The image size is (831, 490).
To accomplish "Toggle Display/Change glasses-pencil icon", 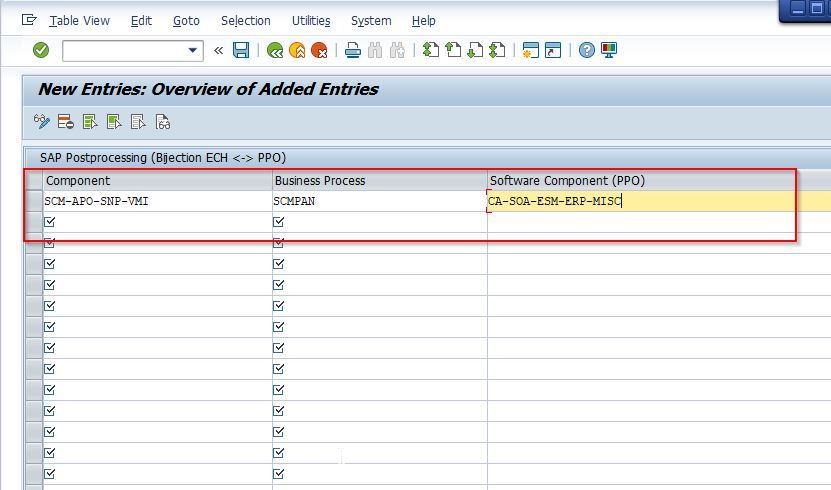I will (x=41, y=122).
